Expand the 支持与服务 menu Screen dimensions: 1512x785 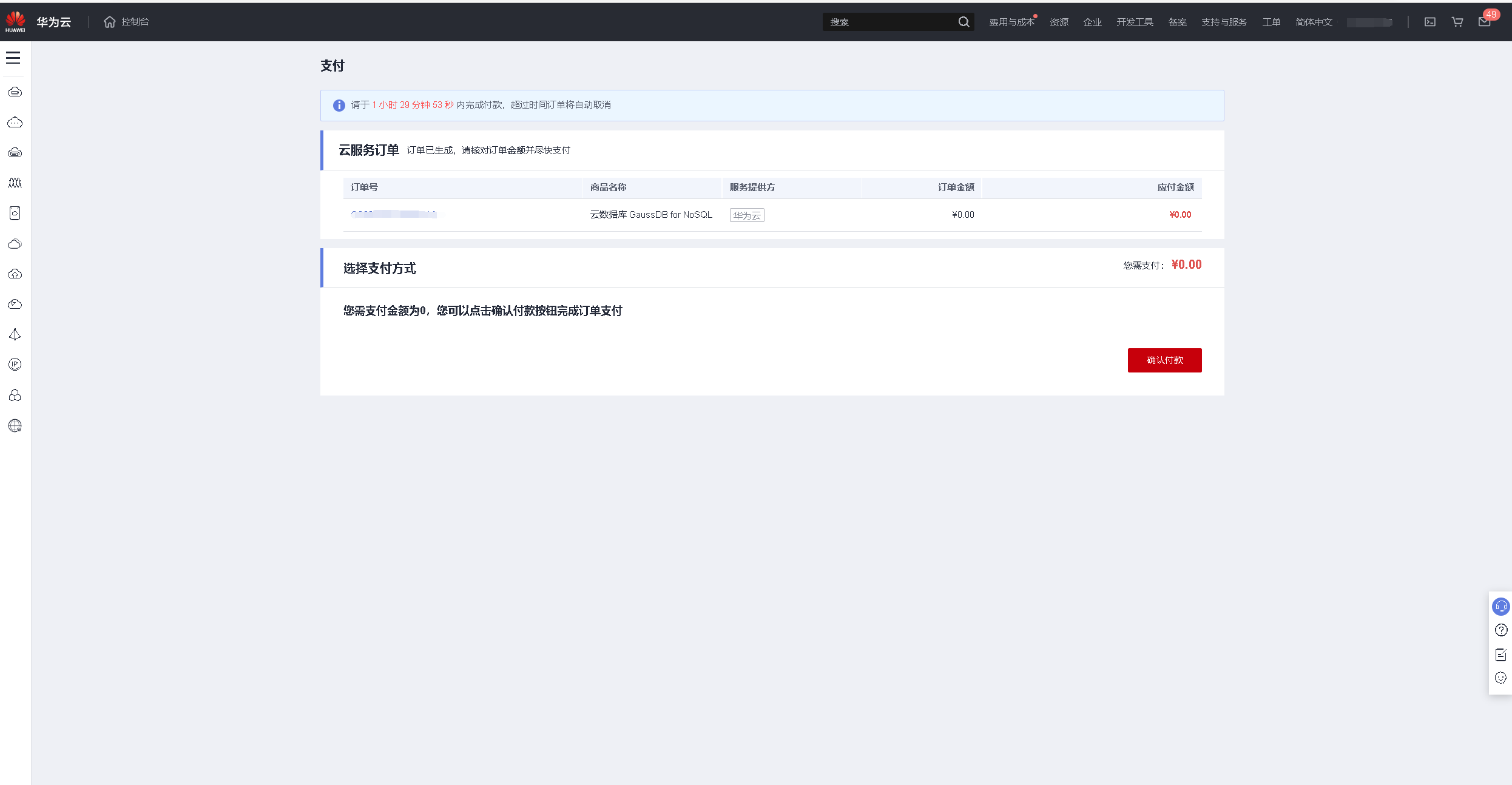pyautogui.click(x=1224, y=22)
